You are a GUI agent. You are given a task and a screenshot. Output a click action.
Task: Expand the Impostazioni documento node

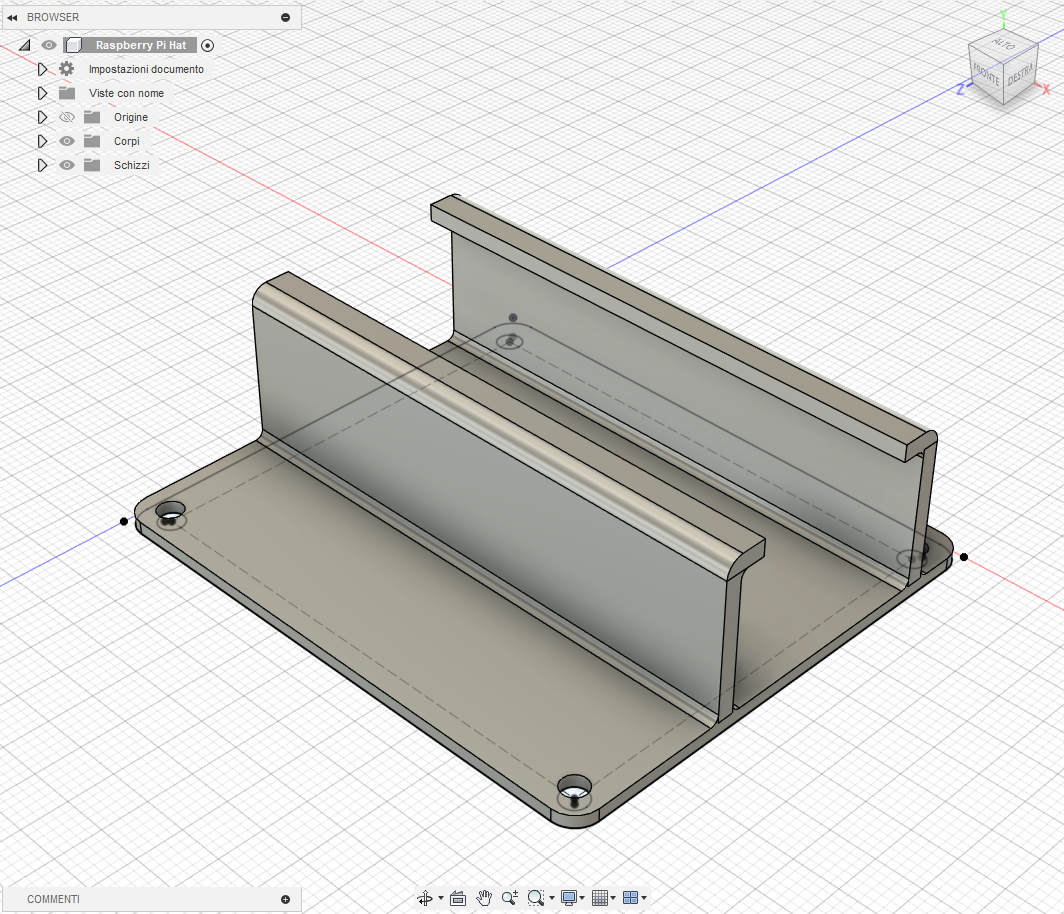tap(42, 69)
